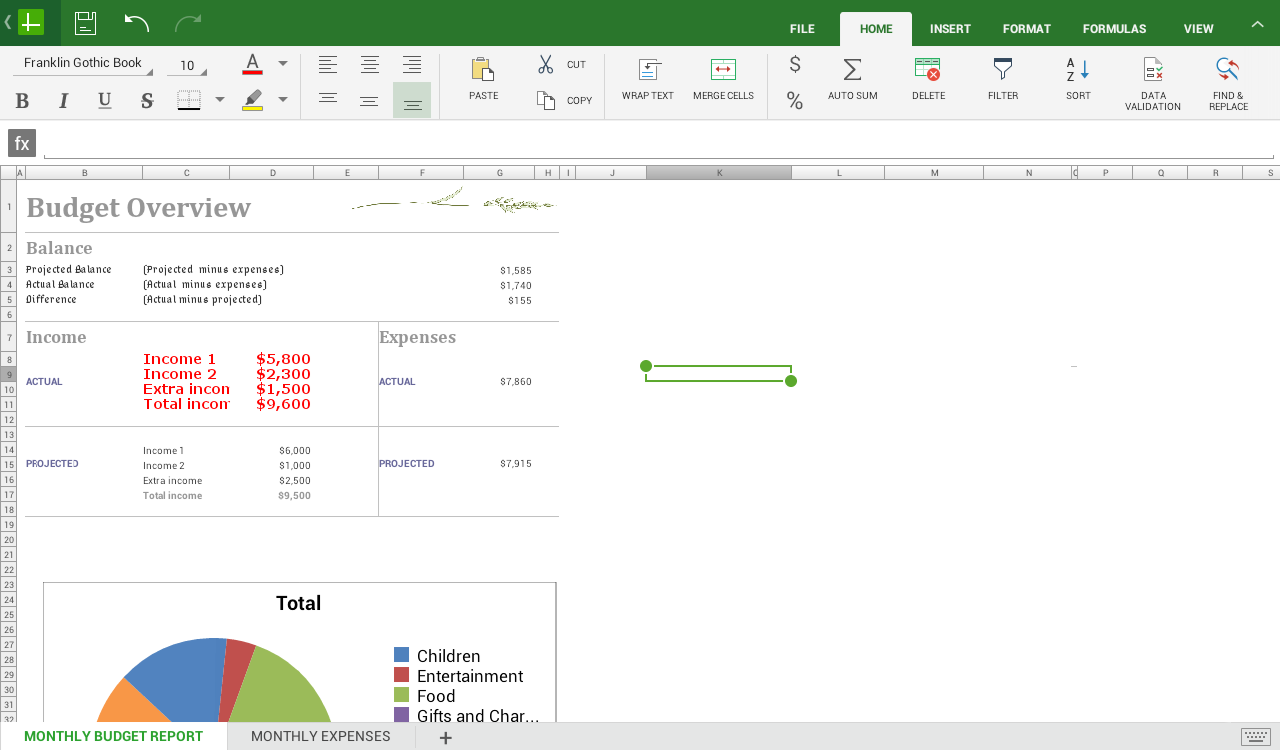Enable Filter on the data
This screenshot has height=750, width=1280.
[1003, 79]
